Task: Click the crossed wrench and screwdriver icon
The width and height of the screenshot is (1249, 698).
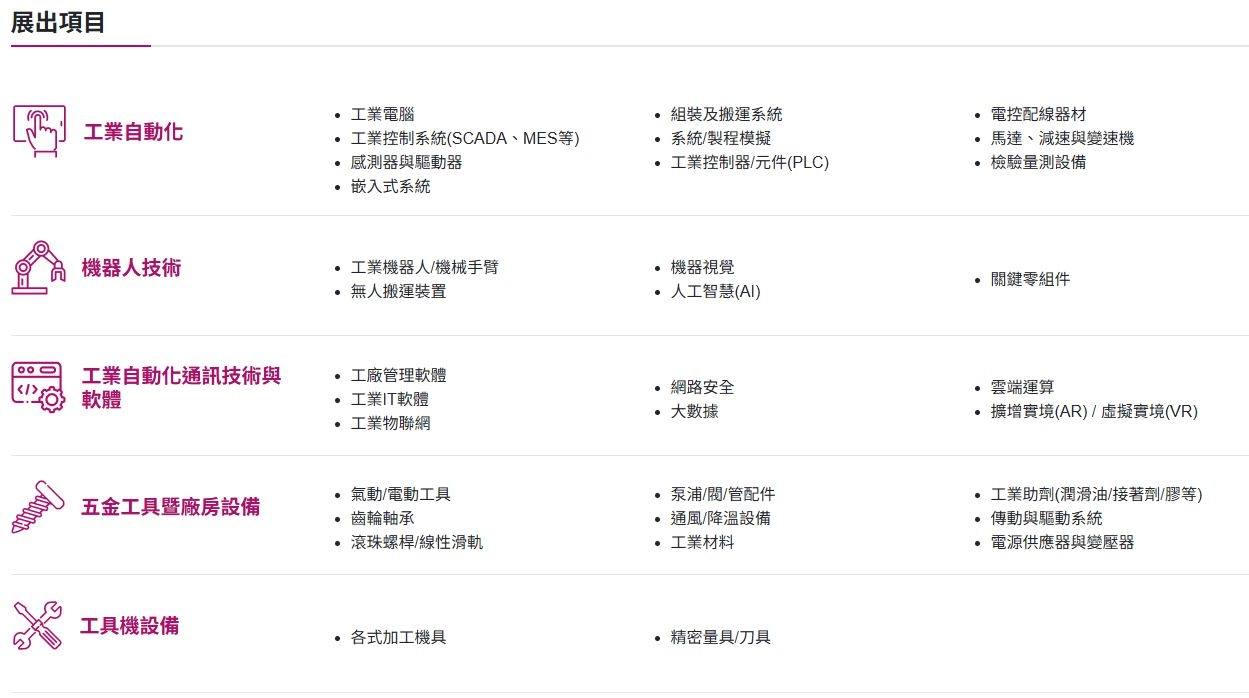Action: 39,626
